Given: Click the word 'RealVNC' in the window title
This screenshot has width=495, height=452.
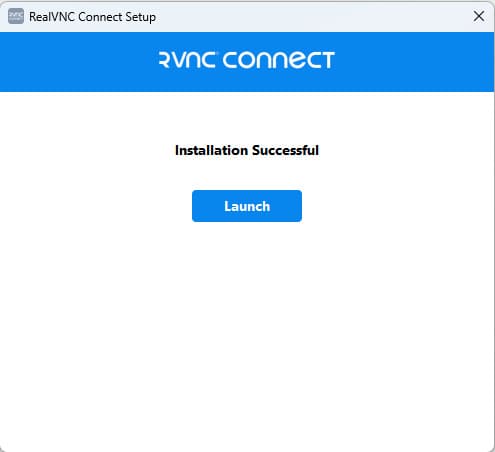Looking at the screenshot, I should pyautogui.click(x=52, y=17).
